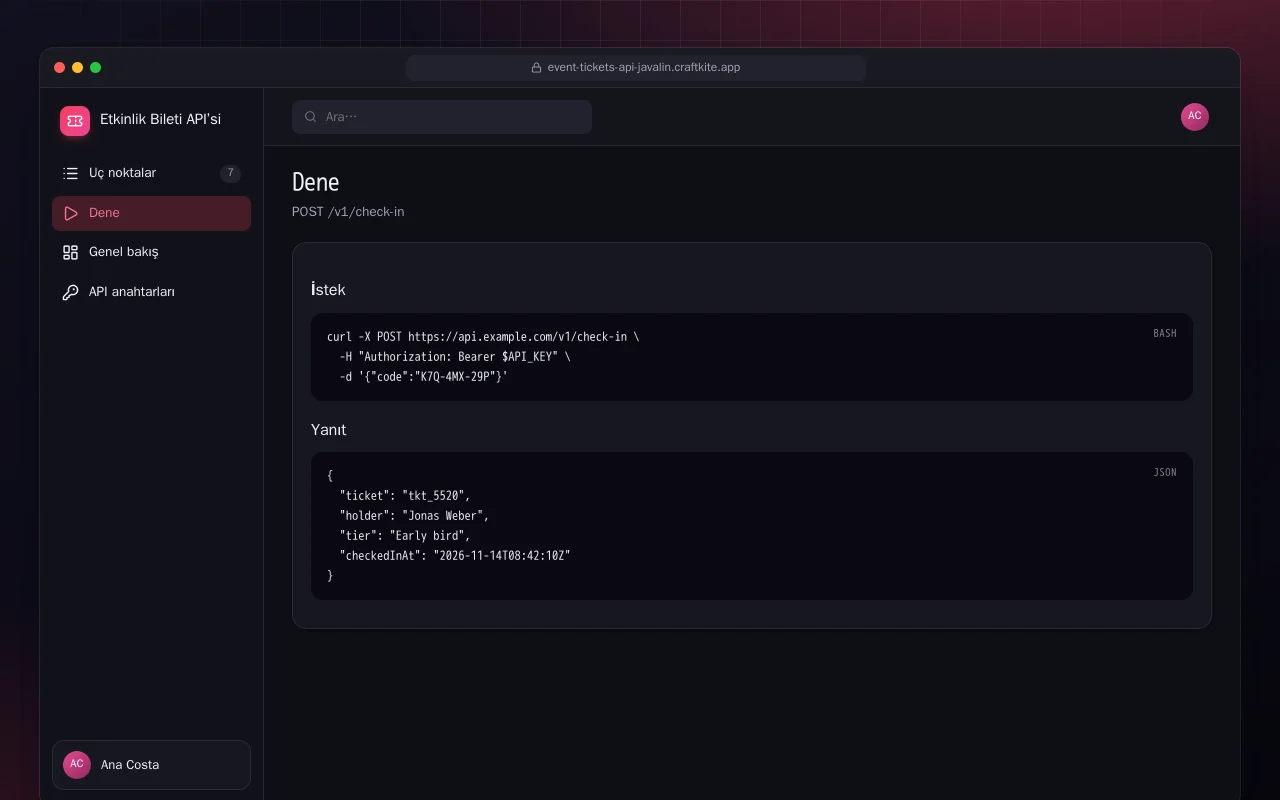Go to Genel bakış
Image resolution: width=1280 pixels, height=800 pixels.
pos(151,252)
